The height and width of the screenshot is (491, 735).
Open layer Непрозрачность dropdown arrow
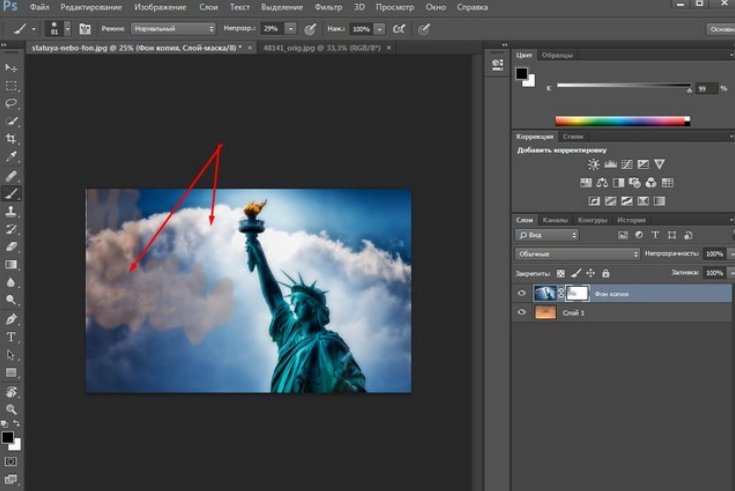pos(731,254)
